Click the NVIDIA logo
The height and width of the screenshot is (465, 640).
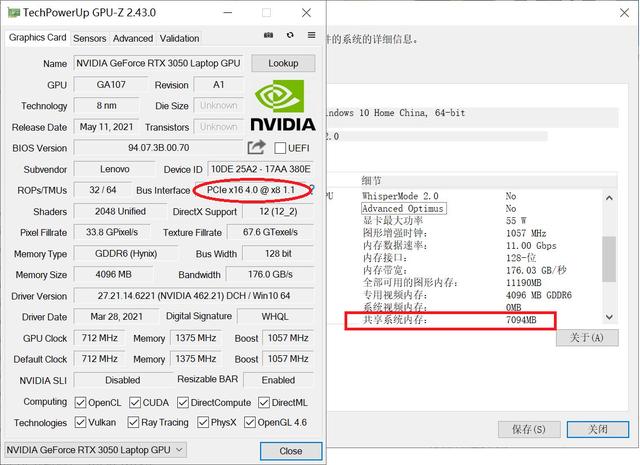282,105
